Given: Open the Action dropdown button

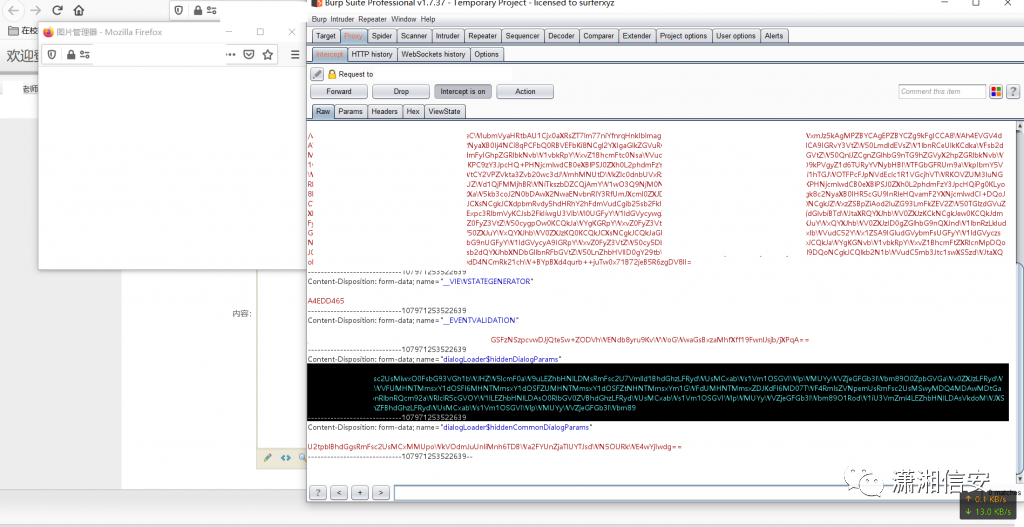Looking at the screenshot, I should tap(525, 91).
